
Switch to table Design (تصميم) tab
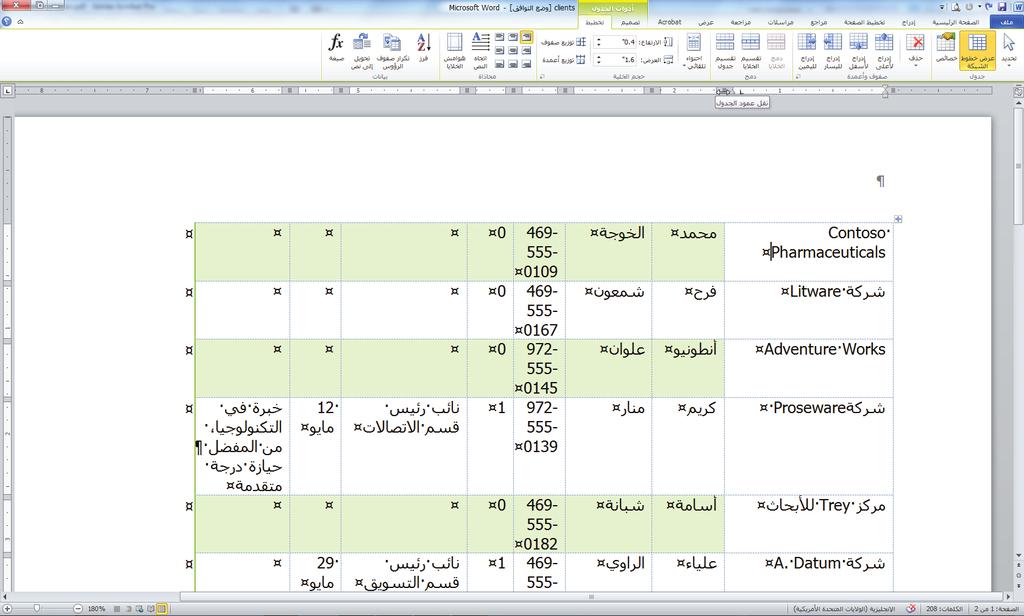[x=630, y=22]
